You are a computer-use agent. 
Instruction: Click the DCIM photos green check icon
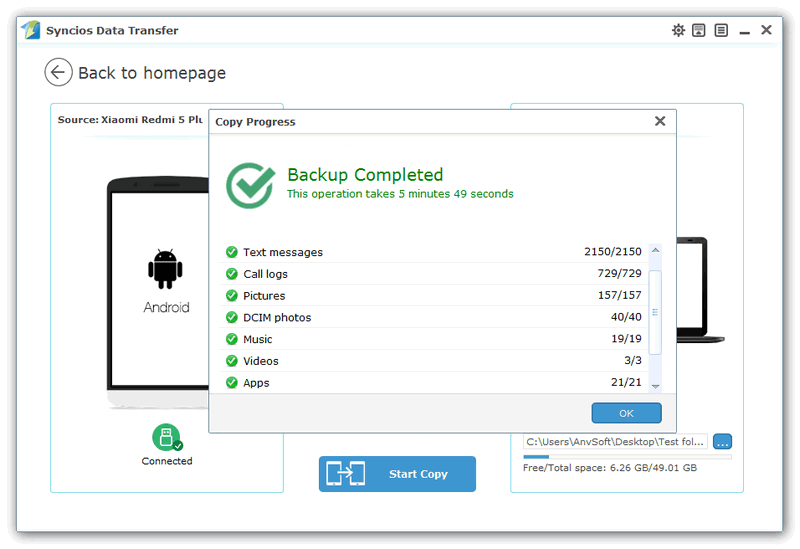point(232,317)
